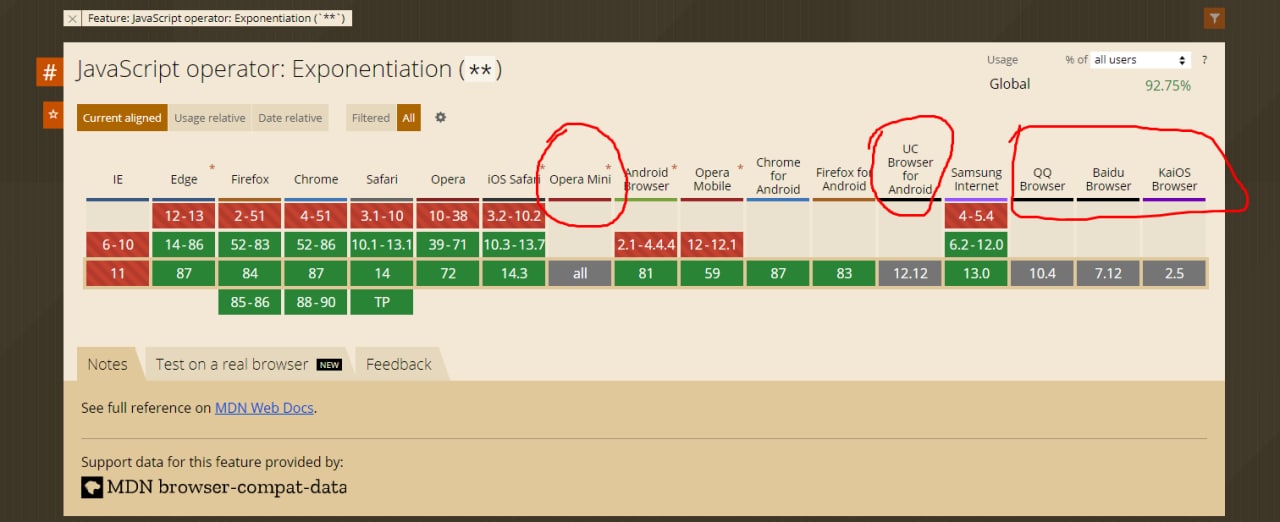
Task: Click the Opera Mobile column header
Action: pos(712,180)
